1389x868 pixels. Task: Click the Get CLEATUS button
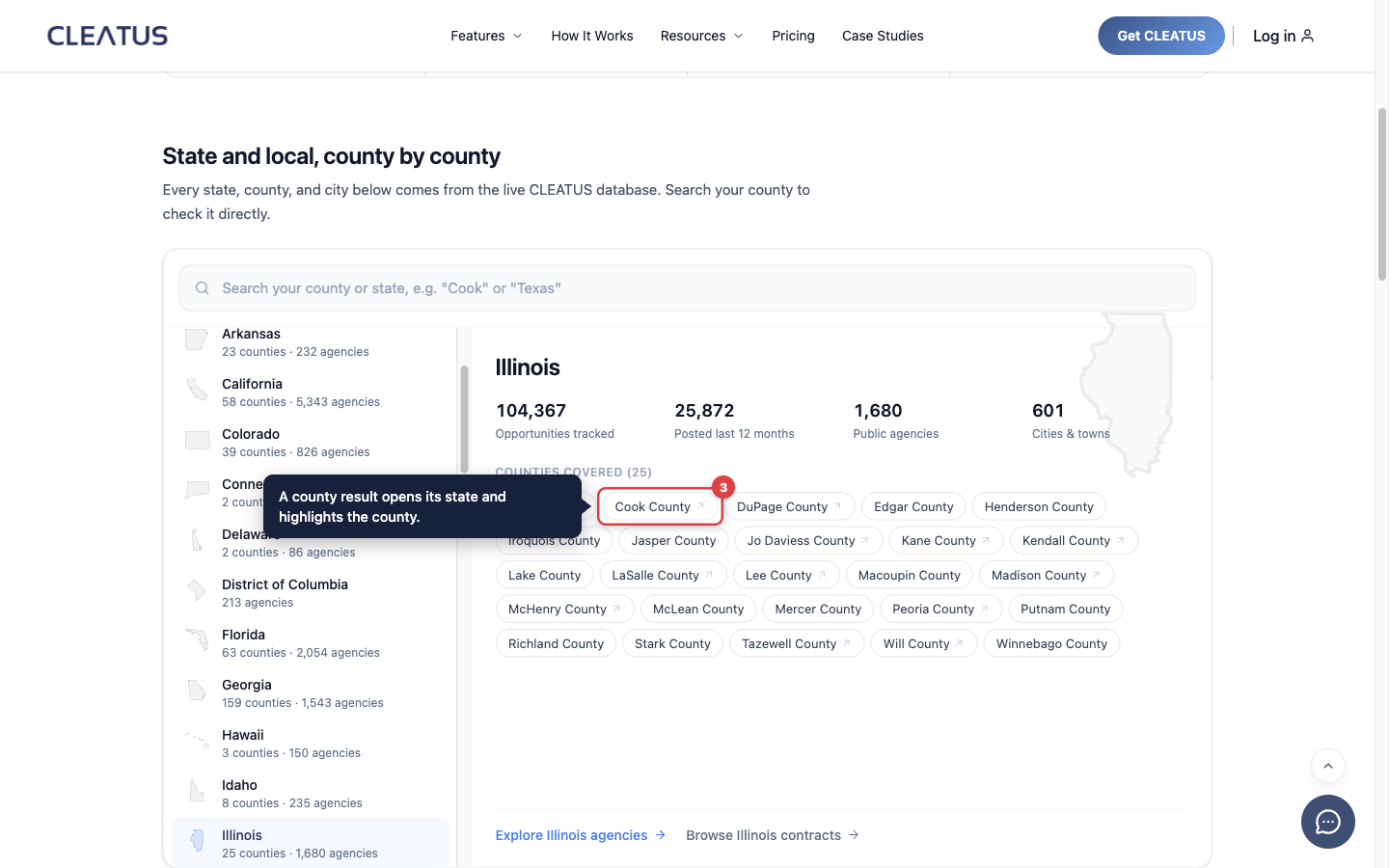click(1161, 36)
